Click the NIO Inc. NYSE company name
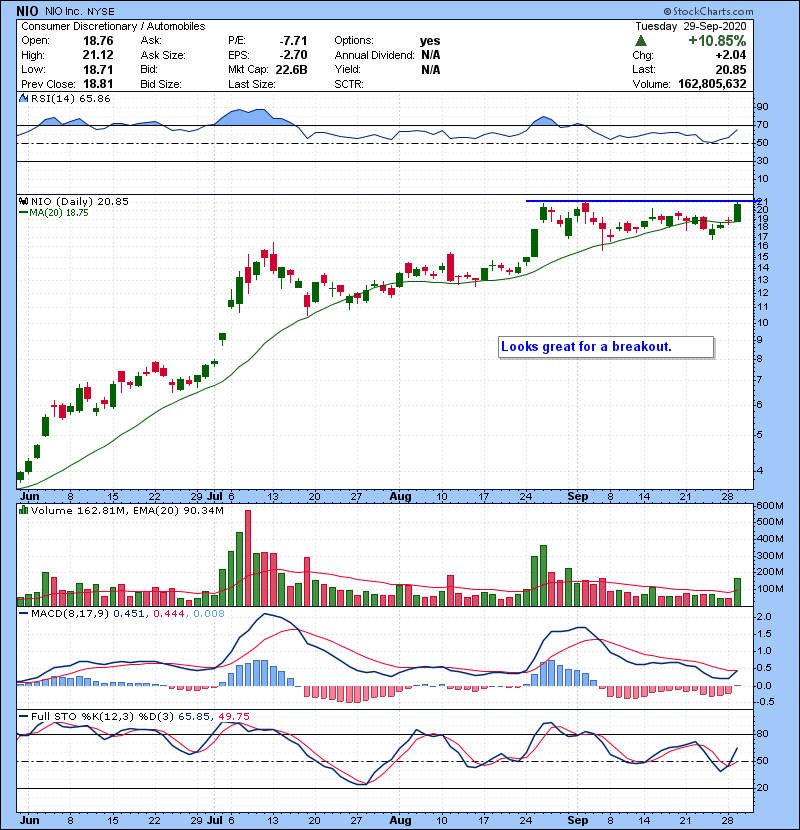This screenshot has height=830, width=800. (79, 12)
